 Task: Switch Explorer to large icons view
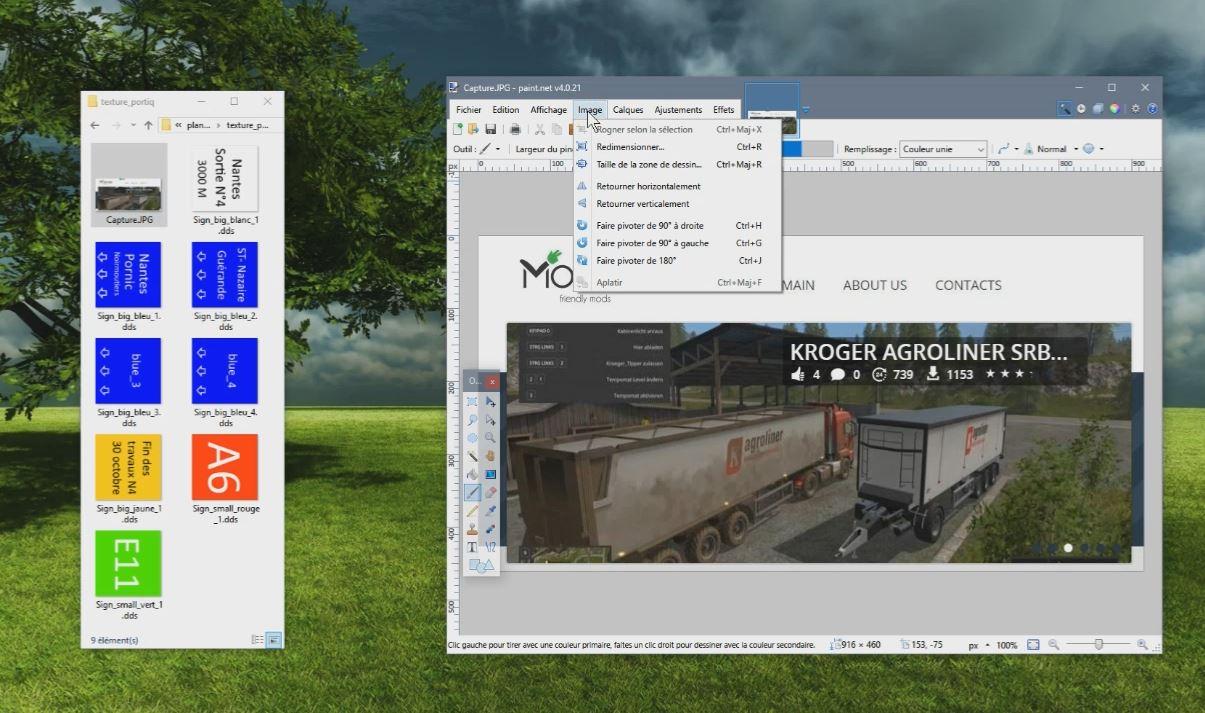274,640
